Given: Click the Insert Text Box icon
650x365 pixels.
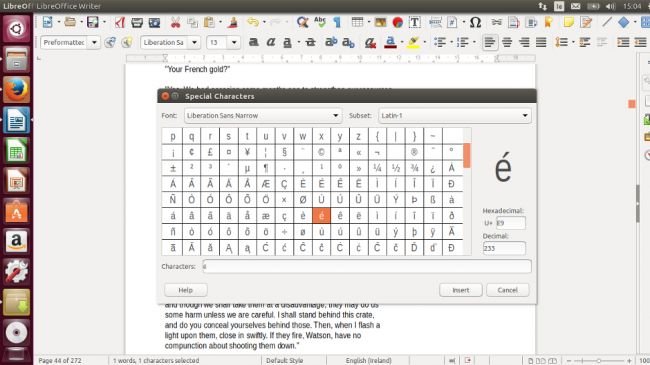Looking at the screenshot, I should pyautogui.click(x=415, y=22).
